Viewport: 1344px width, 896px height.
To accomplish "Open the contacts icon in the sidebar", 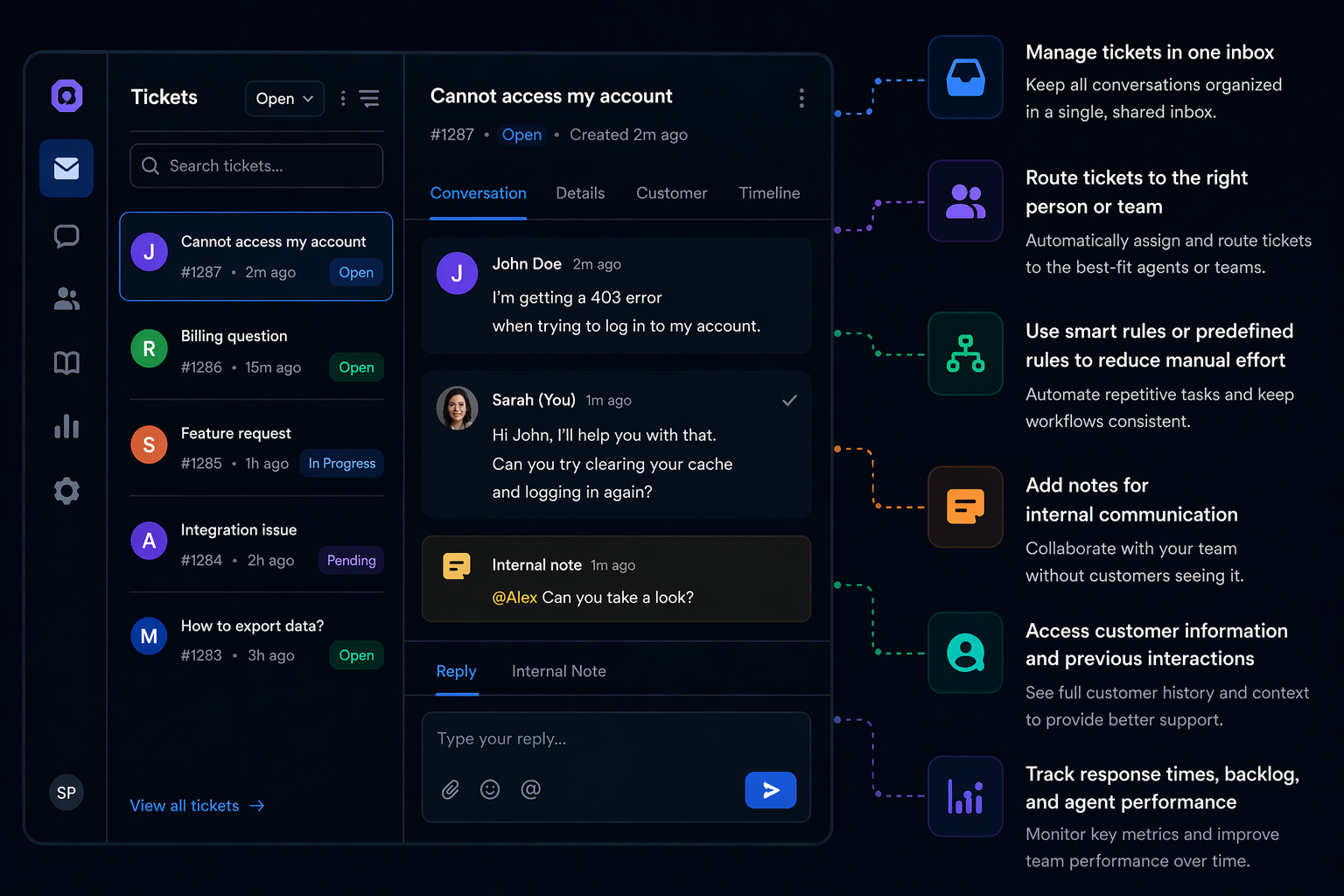I will (66, 298).
